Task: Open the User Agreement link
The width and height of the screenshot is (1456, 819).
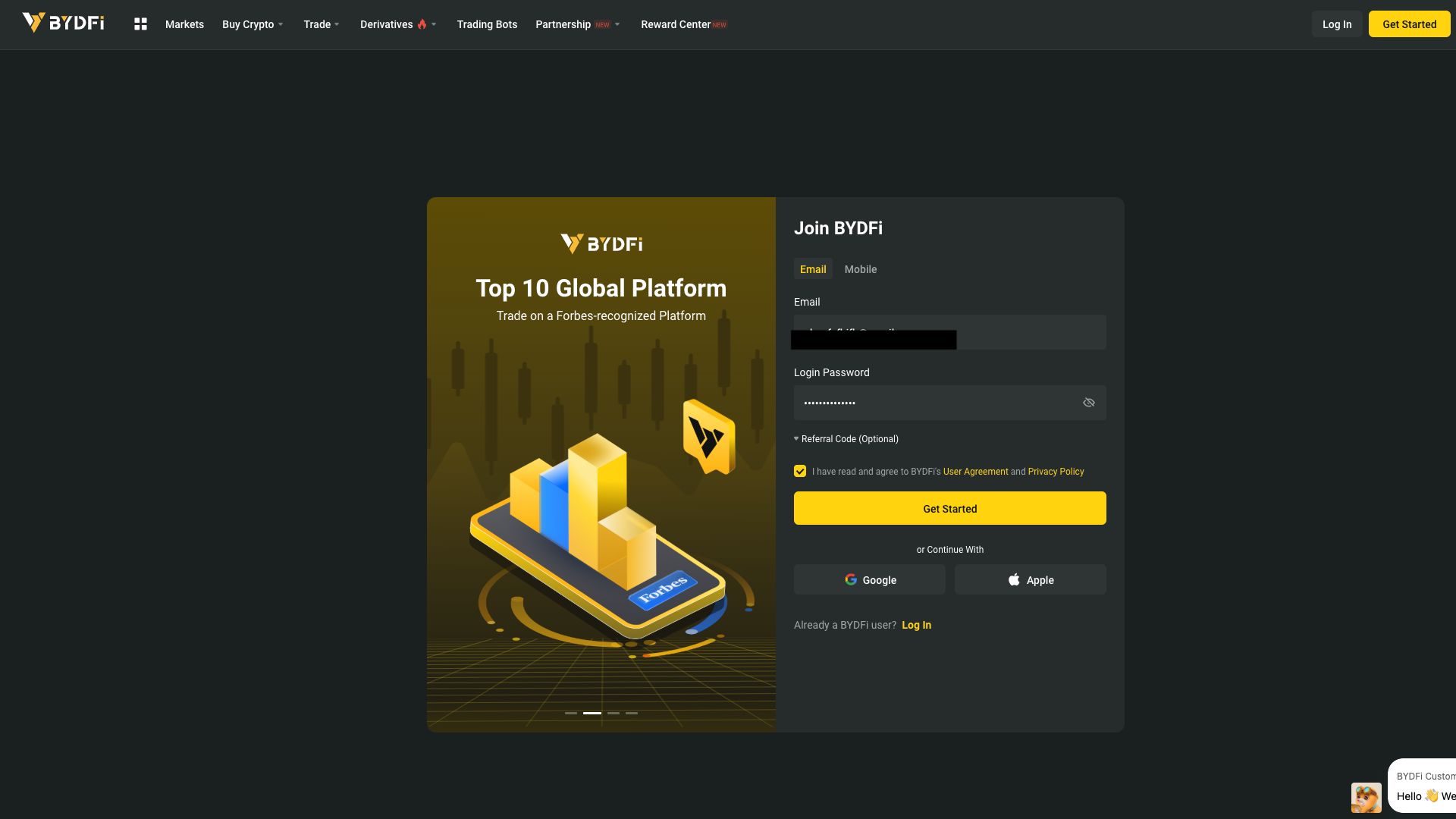Action: [x=975, y=472]
